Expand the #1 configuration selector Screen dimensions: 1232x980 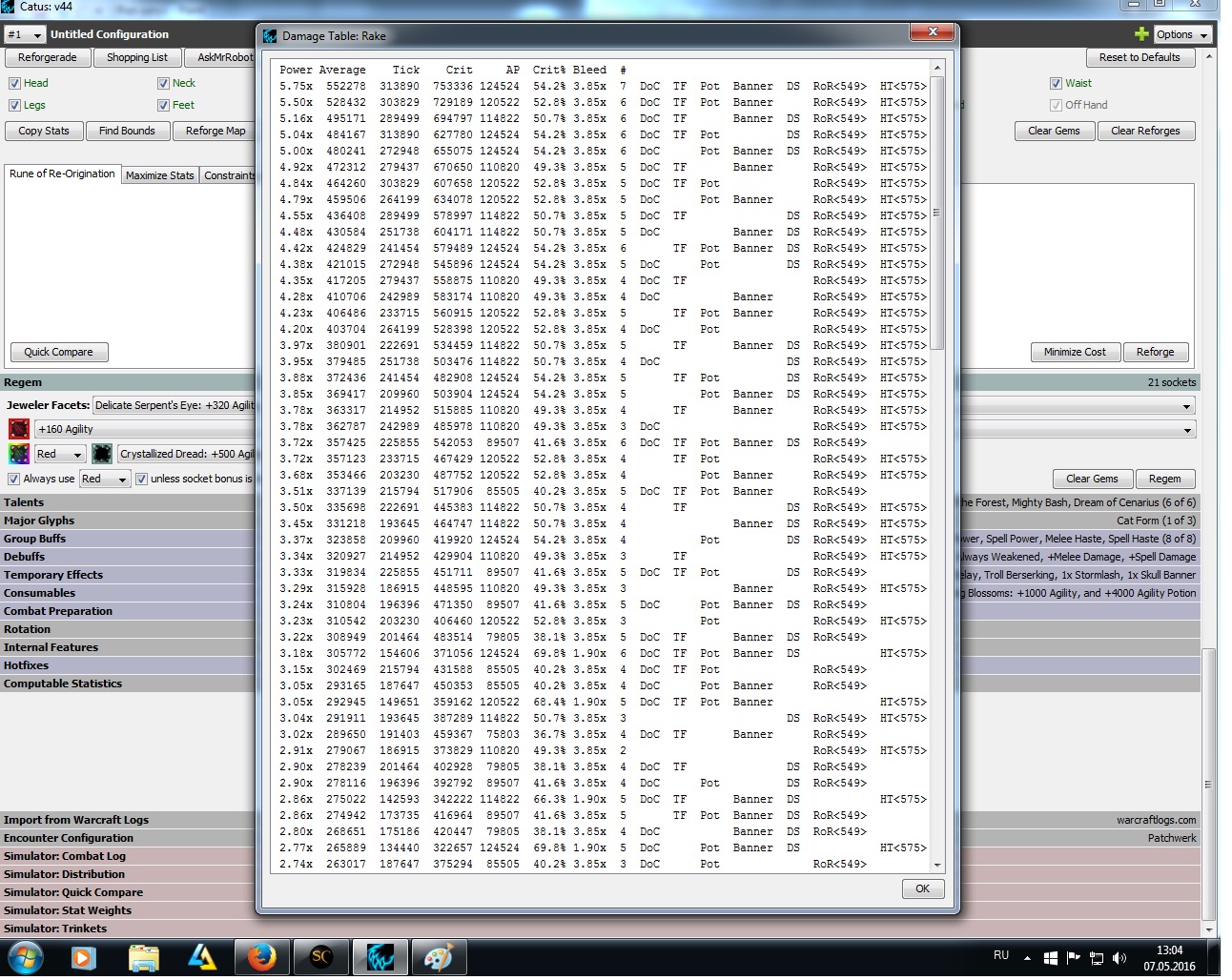[x=25, y=34]
